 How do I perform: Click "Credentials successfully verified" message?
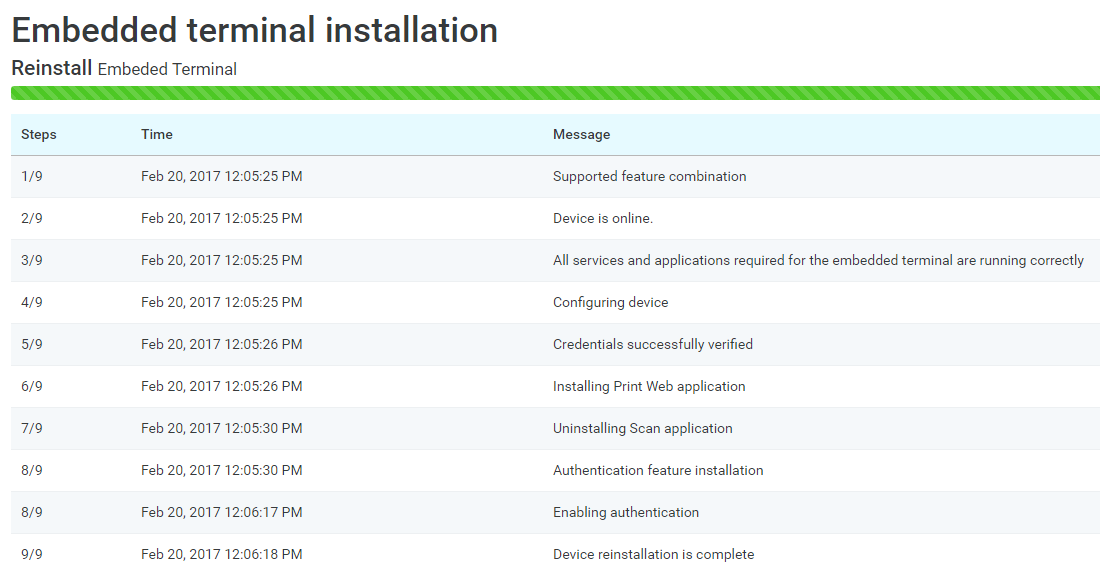(x=652, y=344)
